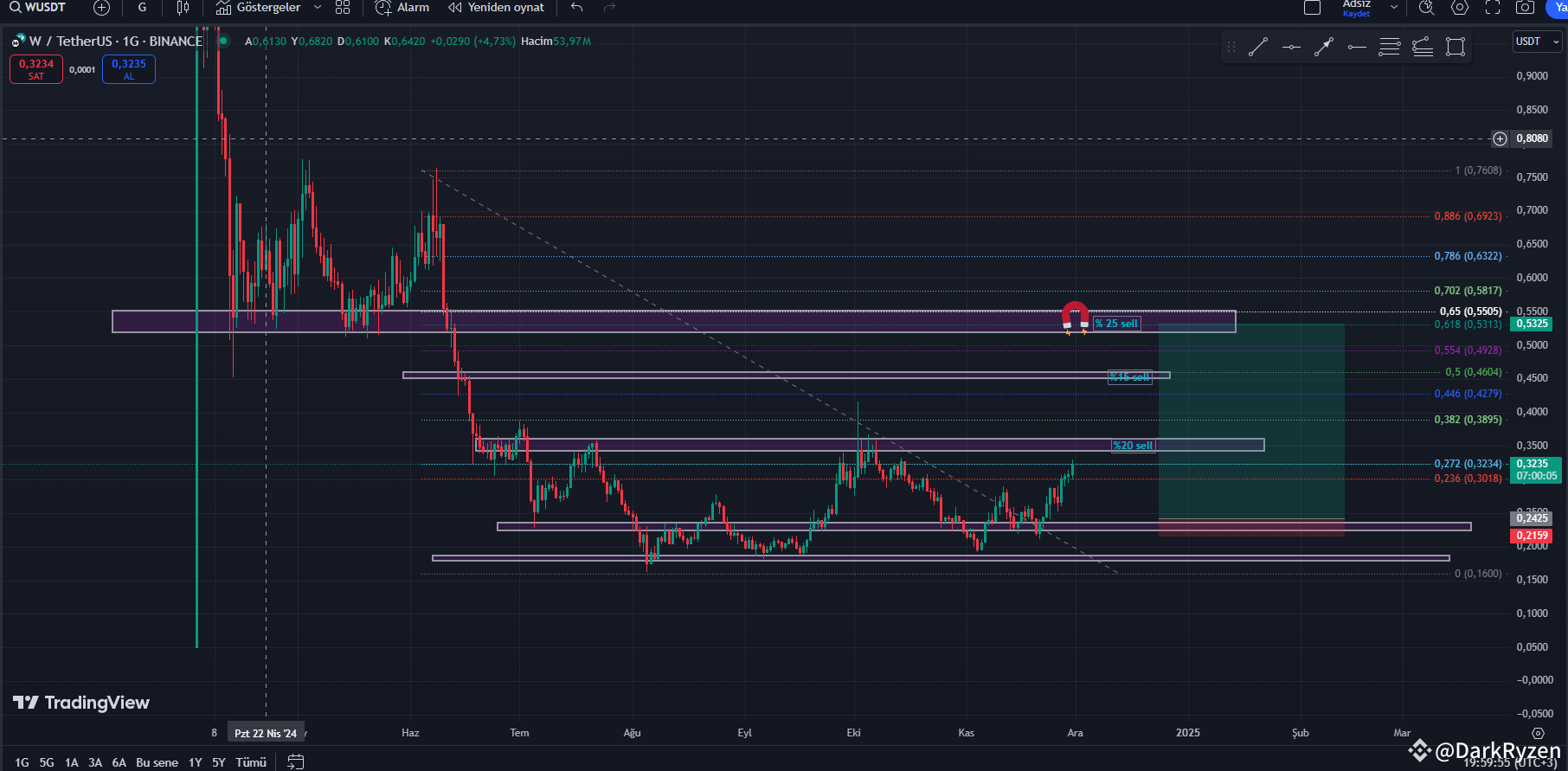This screenshot has height=771, width=1568.
Task: Click the %20 sell label
Action: point(1133,446)
